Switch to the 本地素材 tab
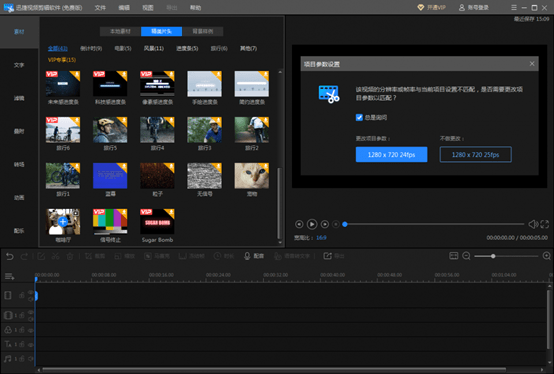The width and height of the screenshot is (554, 374). pos(120,31)
